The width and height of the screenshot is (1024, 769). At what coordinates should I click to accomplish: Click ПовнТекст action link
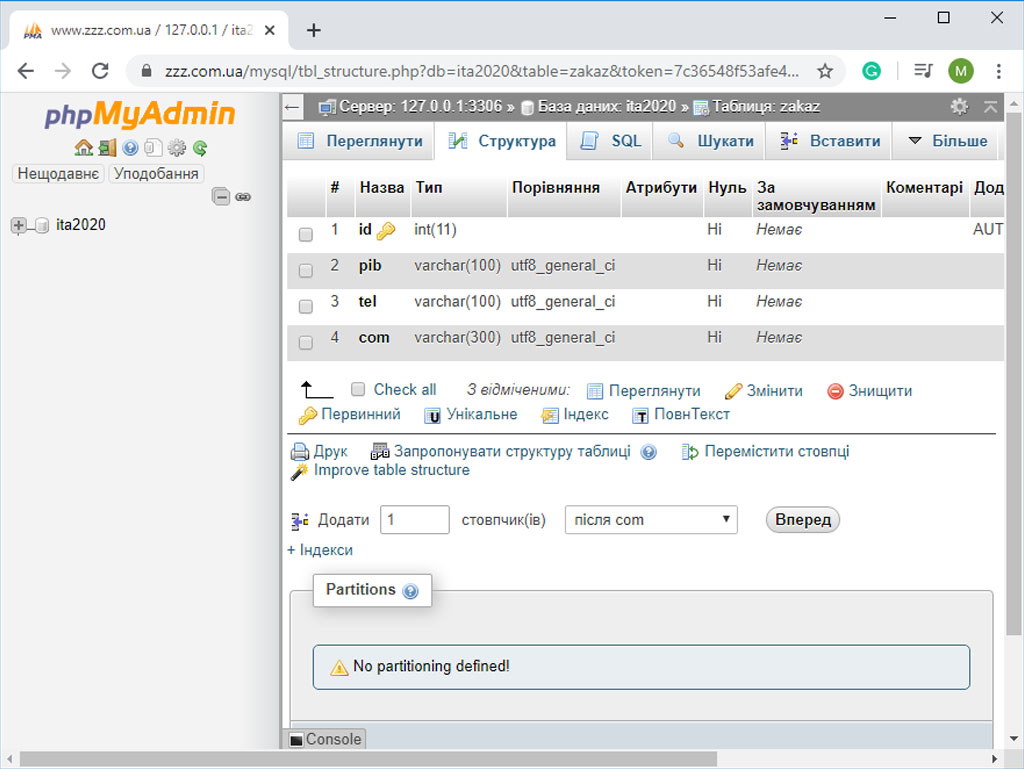click(680, 415)
